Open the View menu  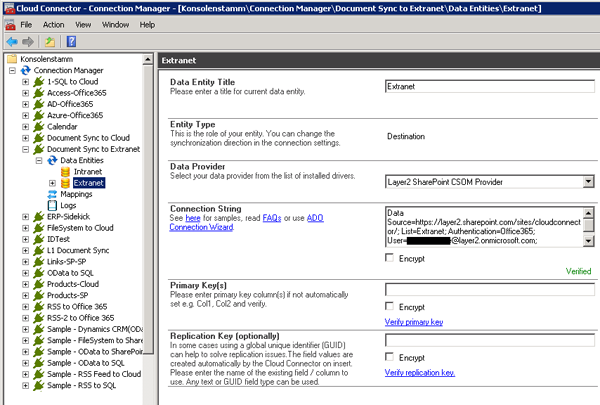(84, 24)
